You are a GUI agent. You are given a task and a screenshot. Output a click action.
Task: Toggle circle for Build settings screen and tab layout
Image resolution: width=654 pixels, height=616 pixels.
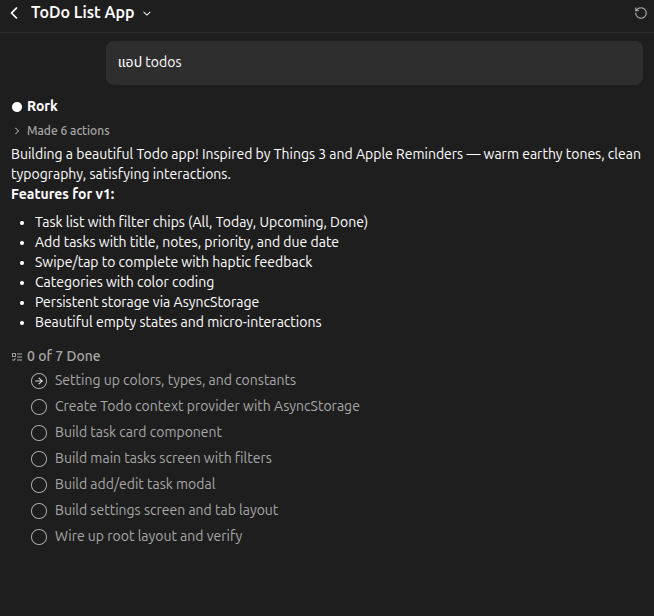coord(39,510)
